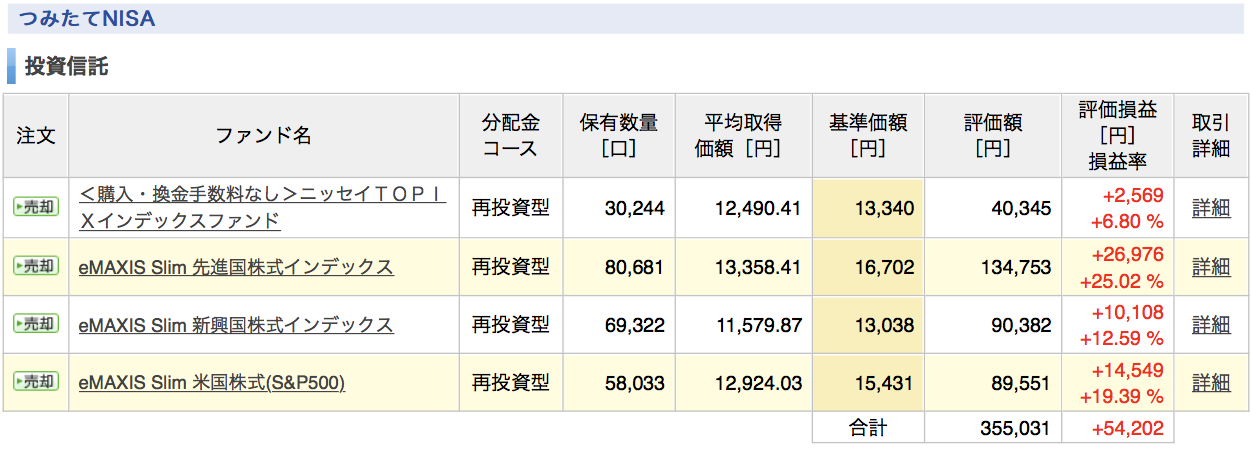The width and height of the screenshot is (1252, 450).
Task: Click 売却 icon for eMAXIS Slim 米国株式(S&P500)
Action: [36, 381]
